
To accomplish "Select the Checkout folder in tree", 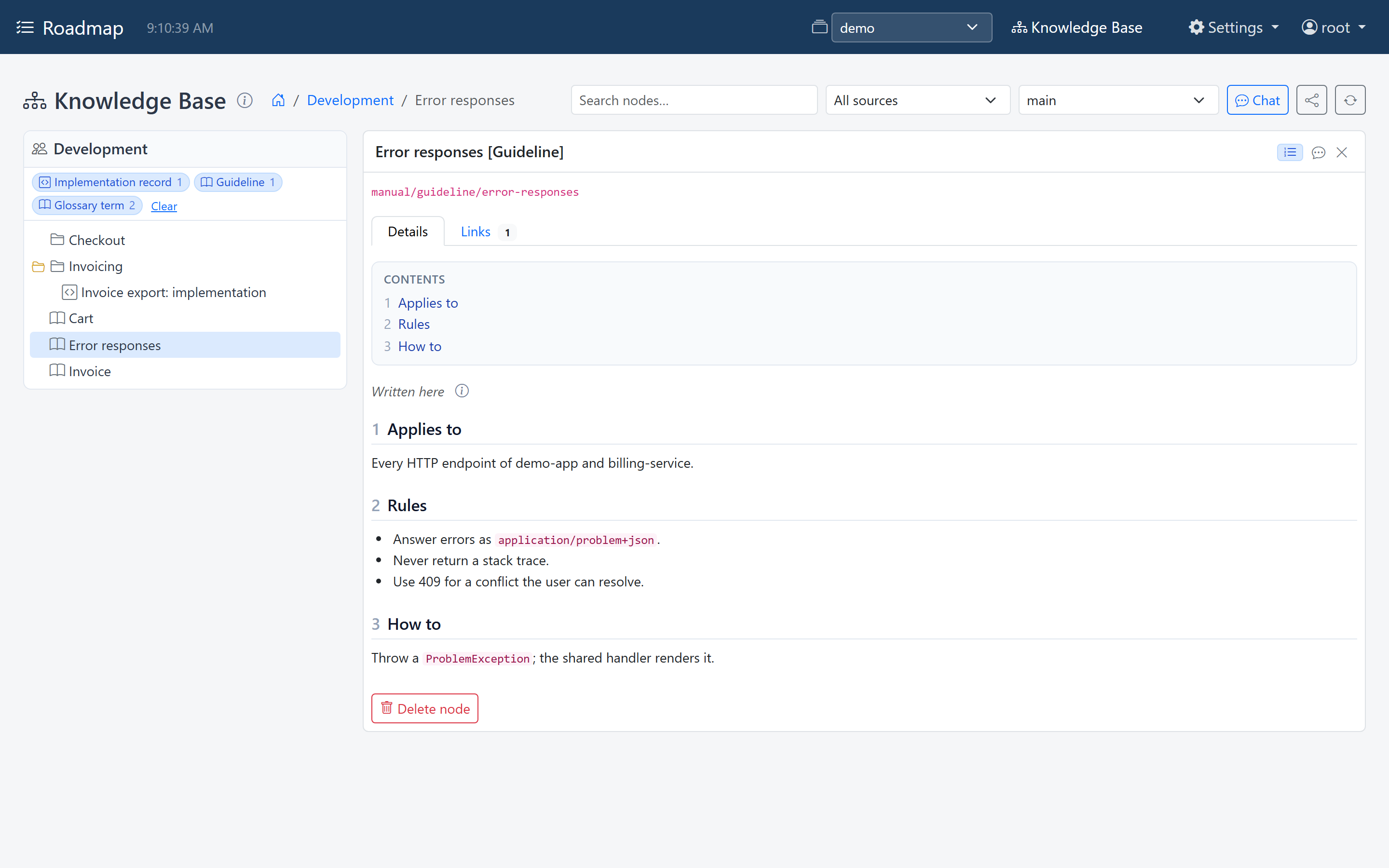I will tap(185, 240).
